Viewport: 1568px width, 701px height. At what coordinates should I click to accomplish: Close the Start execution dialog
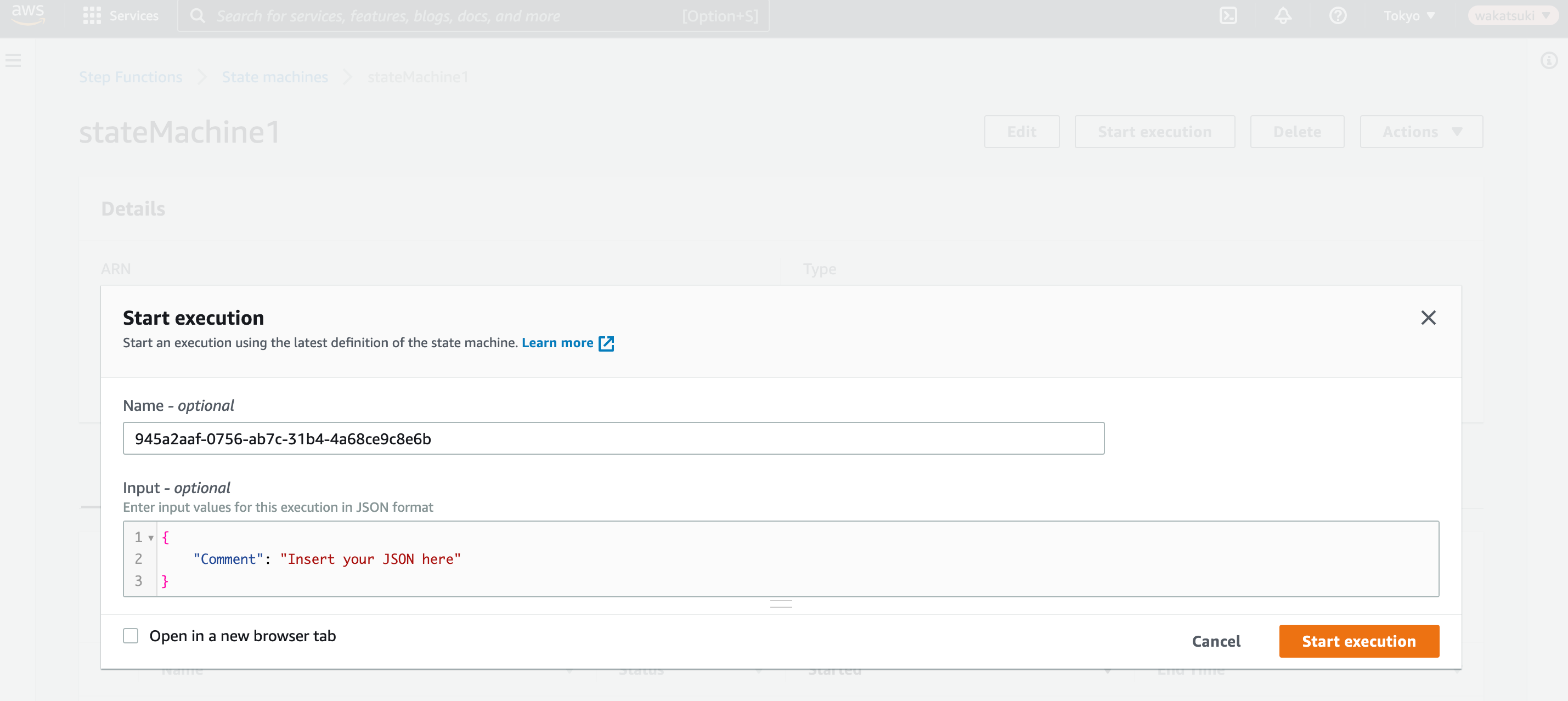tap(1428, 318)
